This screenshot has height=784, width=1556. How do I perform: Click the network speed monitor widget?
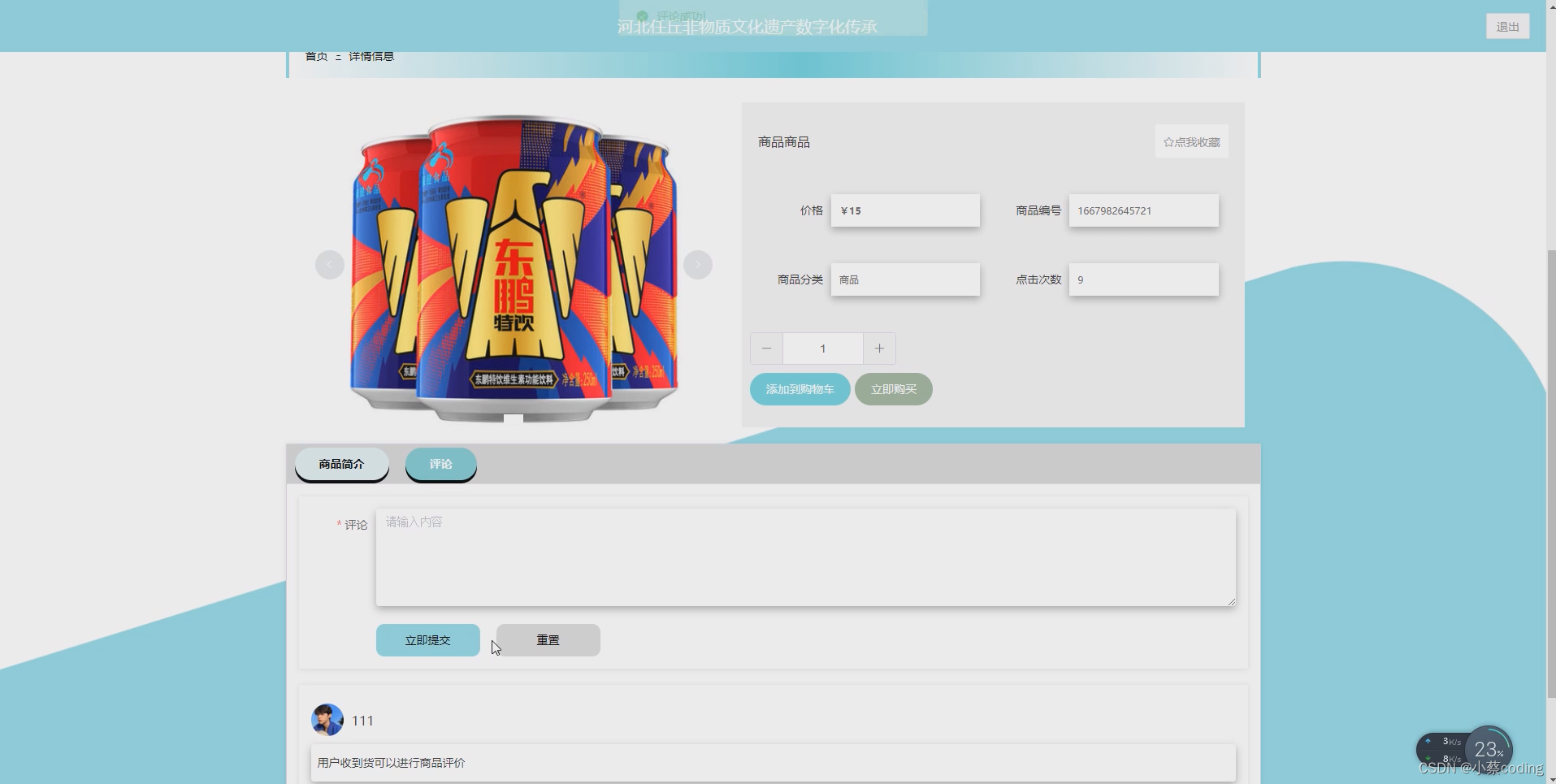tap(1464, 750)
